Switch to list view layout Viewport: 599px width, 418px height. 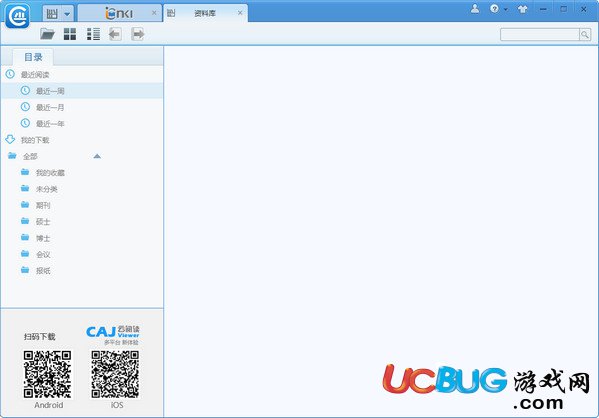93,34
